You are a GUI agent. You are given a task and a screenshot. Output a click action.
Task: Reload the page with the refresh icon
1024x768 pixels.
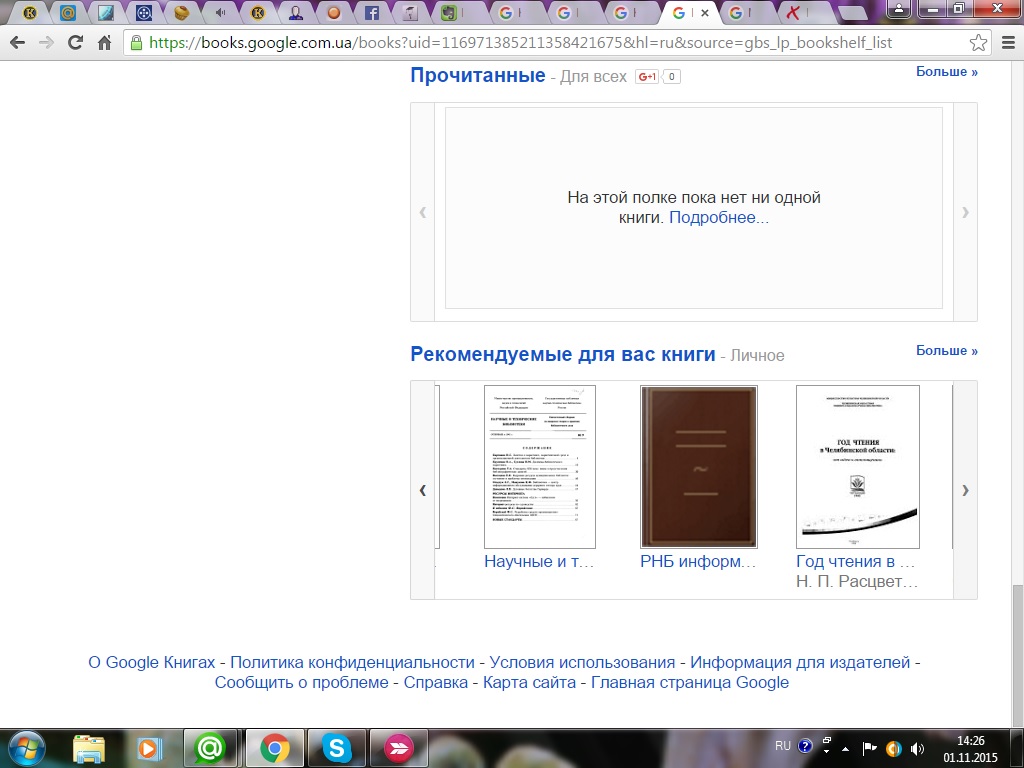tap(76, 43)
